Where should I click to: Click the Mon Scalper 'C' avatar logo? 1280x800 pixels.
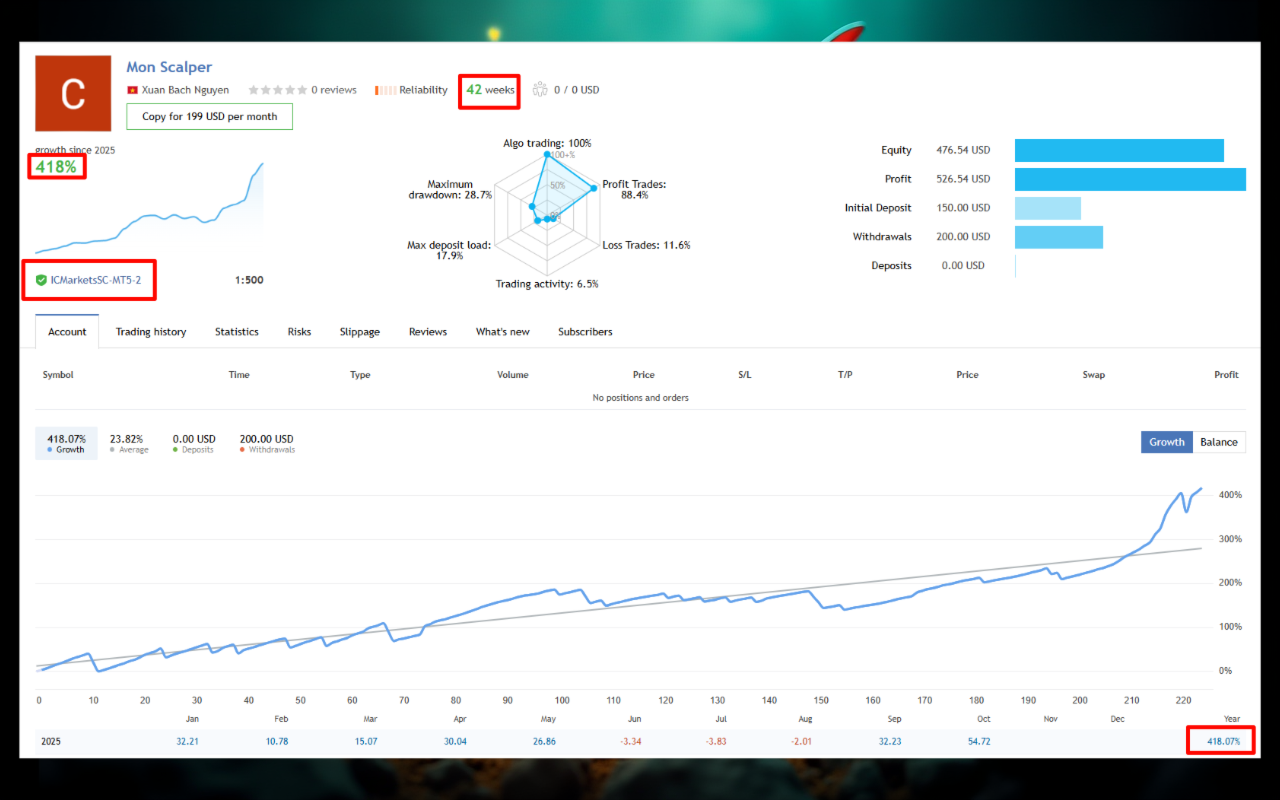click(73, 93)
